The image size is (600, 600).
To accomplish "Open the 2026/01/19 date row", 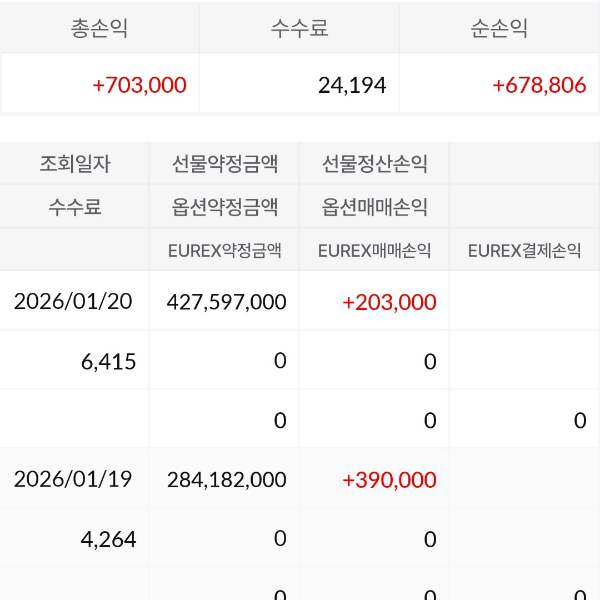I will (73, 479).
